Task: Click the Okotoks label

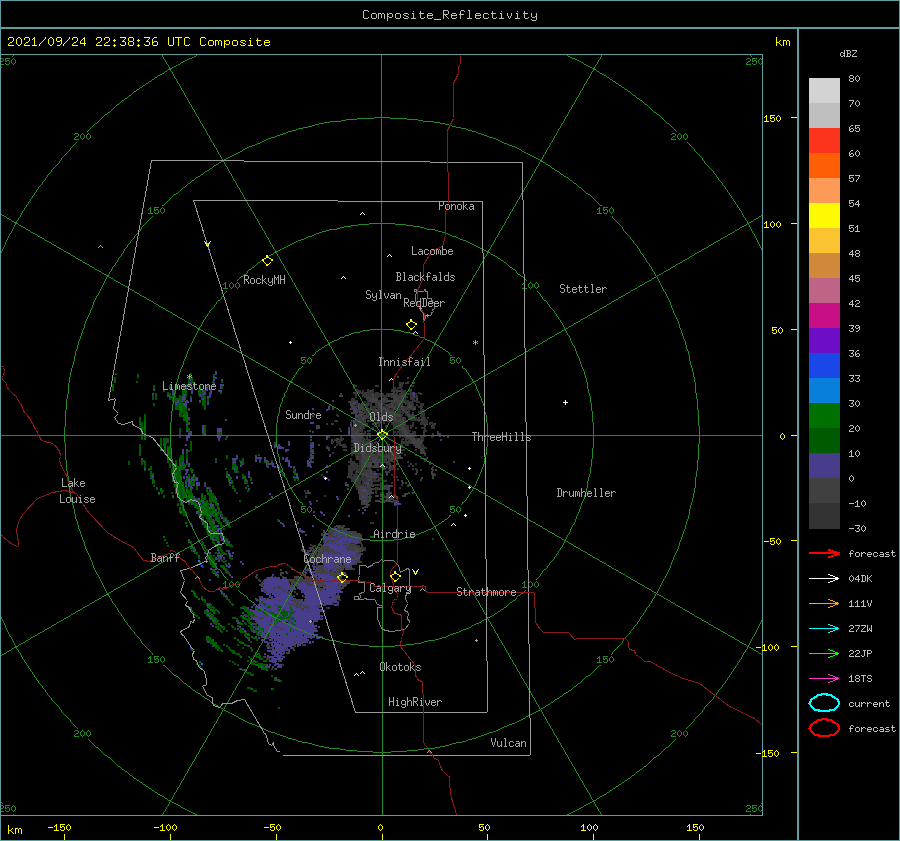Action: point(400,667)
